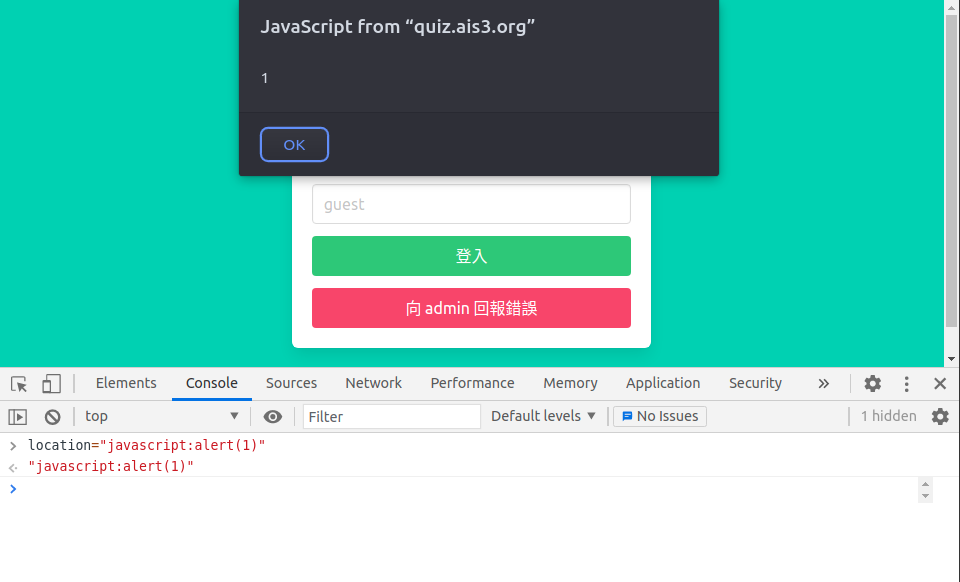Image resolution: width=960 pixels, height=582 pixels.
Task: Close the DevTools panel
Action: 940,384
